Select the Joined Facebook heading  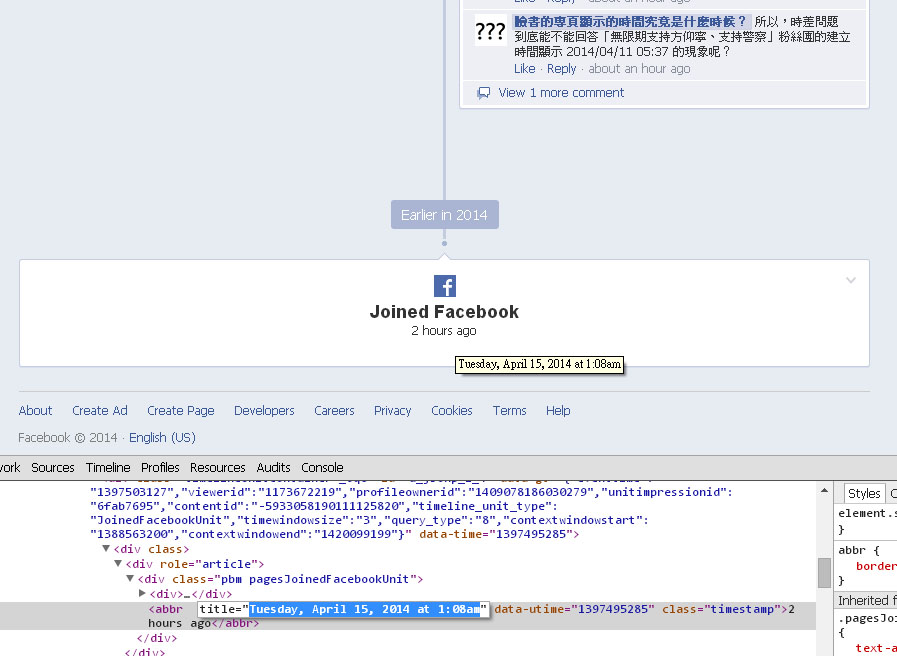click(444, 312)
